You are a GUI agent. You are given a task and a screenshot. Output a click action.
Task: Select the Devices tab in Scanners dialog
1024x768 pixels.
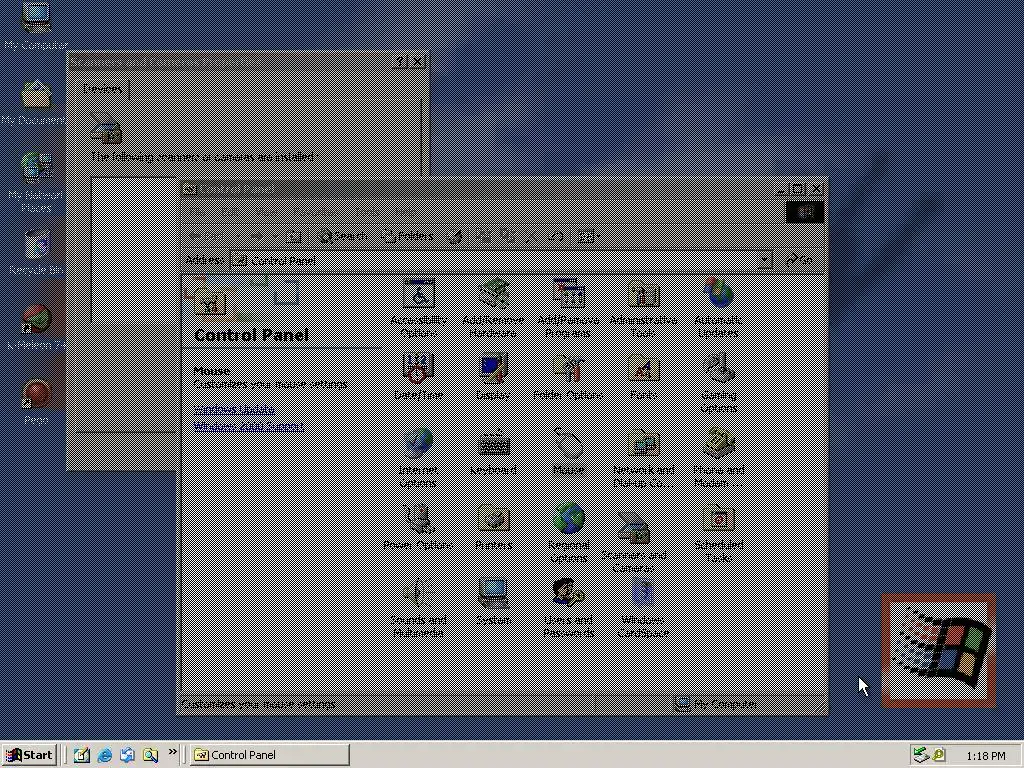click(103, 89)
